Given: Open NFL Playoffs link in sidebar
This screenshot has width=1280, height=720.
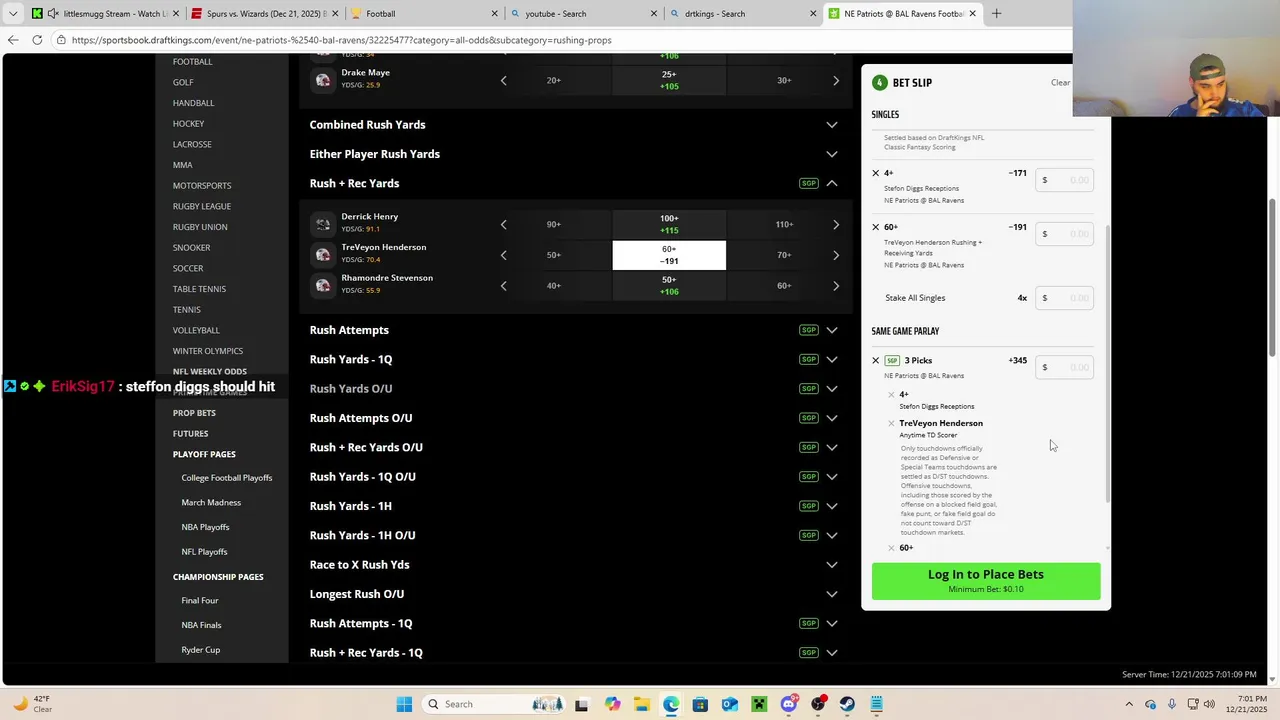Looking at the screenshot, I should [204, 552].
